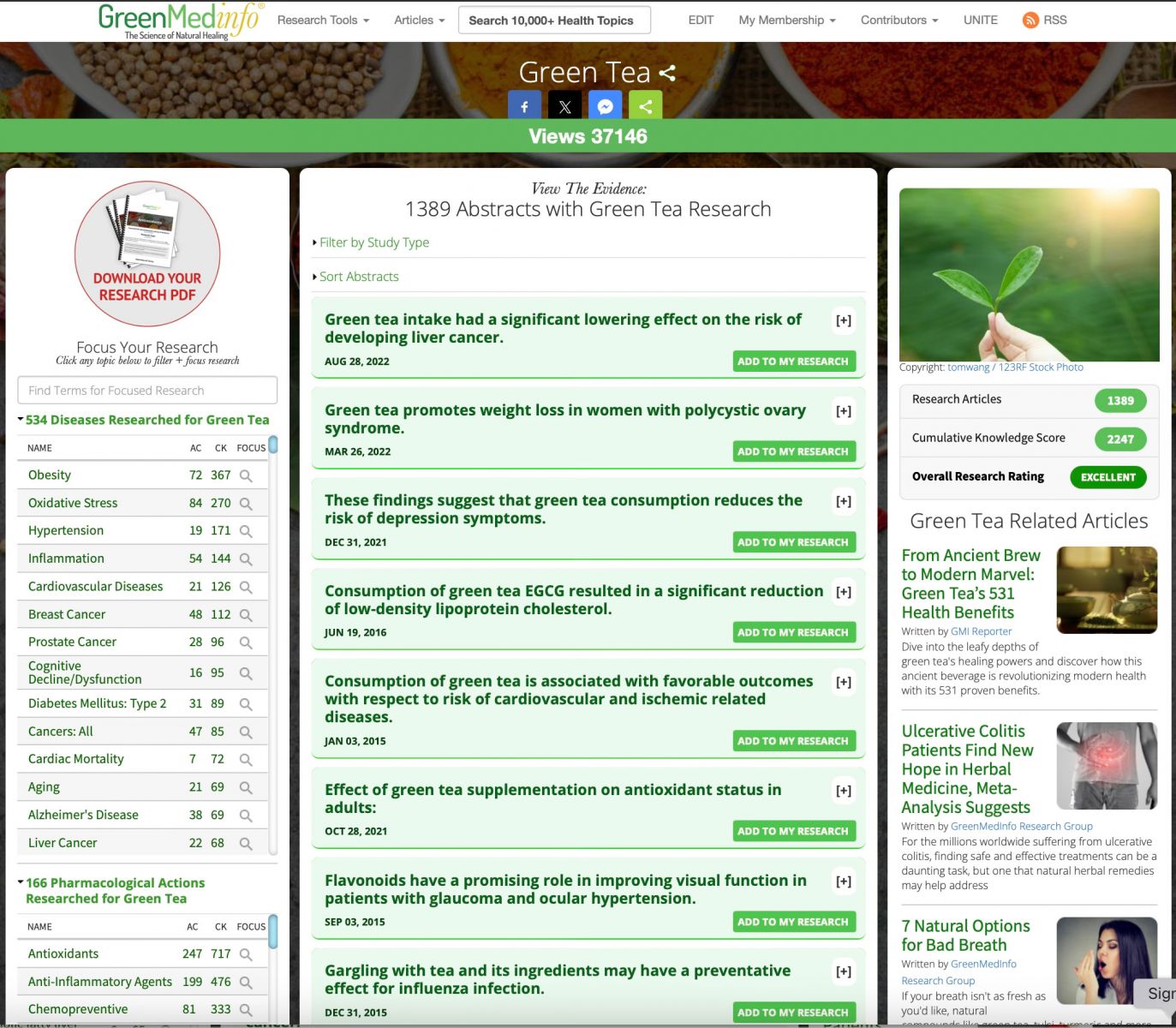Click bad breath article thumbnail
Screen dimensions: 1176x1028
coord(1107,960)
